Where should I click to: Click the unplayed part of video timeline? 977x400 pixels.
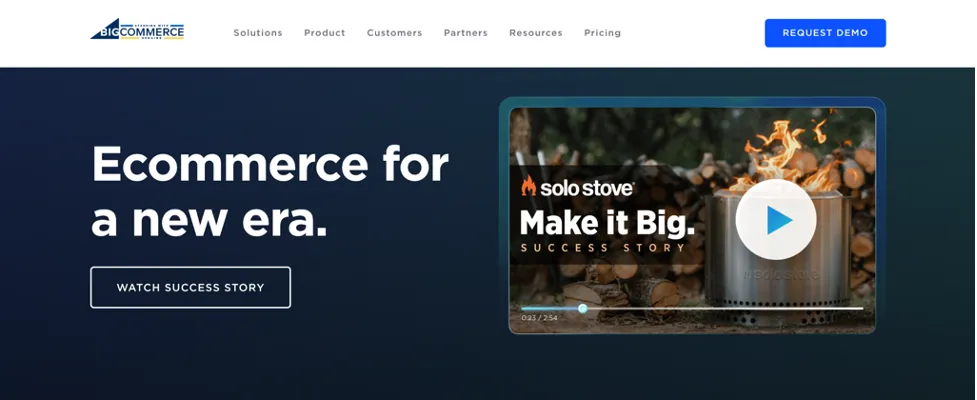tap(725, 308)
